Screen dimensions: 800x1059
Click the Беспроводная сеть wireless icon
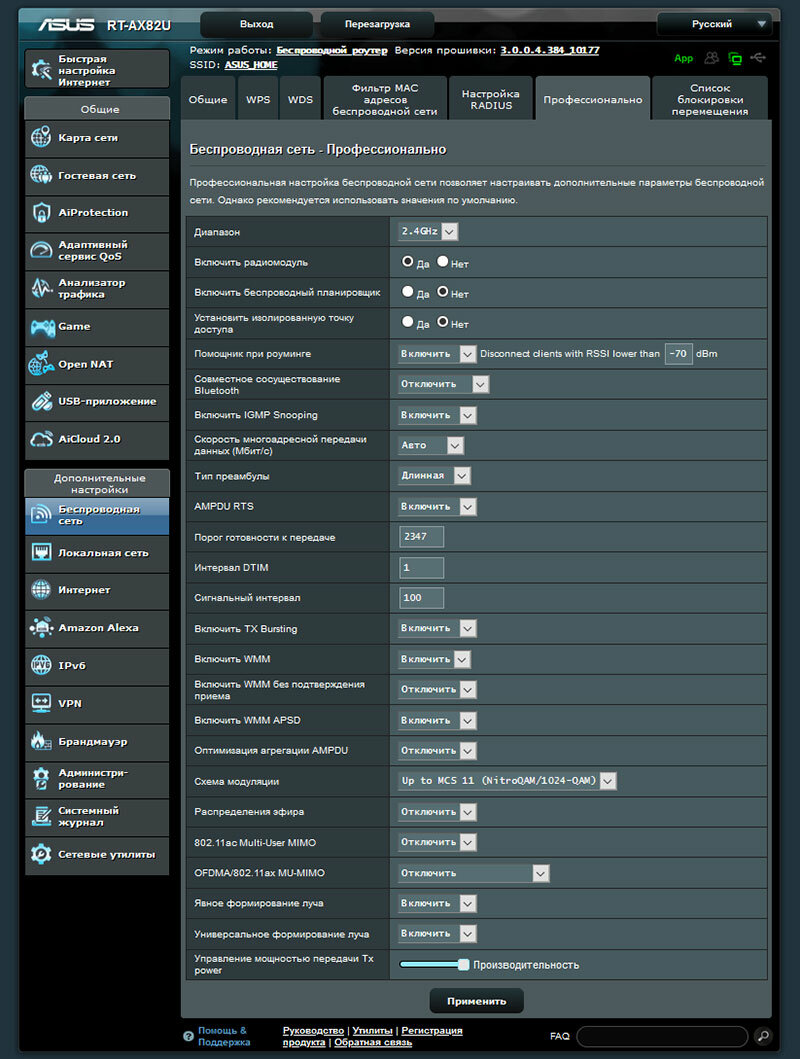pos(41,515)
